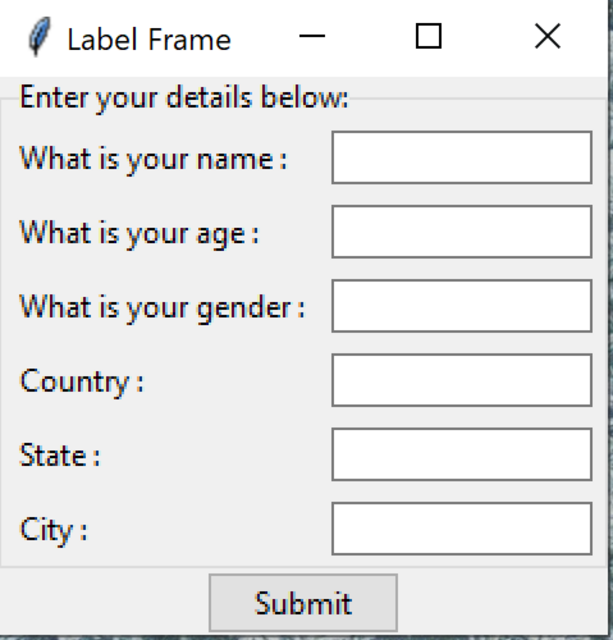Minimize the Label Frame window
The image size is (613, 640).
312,37
